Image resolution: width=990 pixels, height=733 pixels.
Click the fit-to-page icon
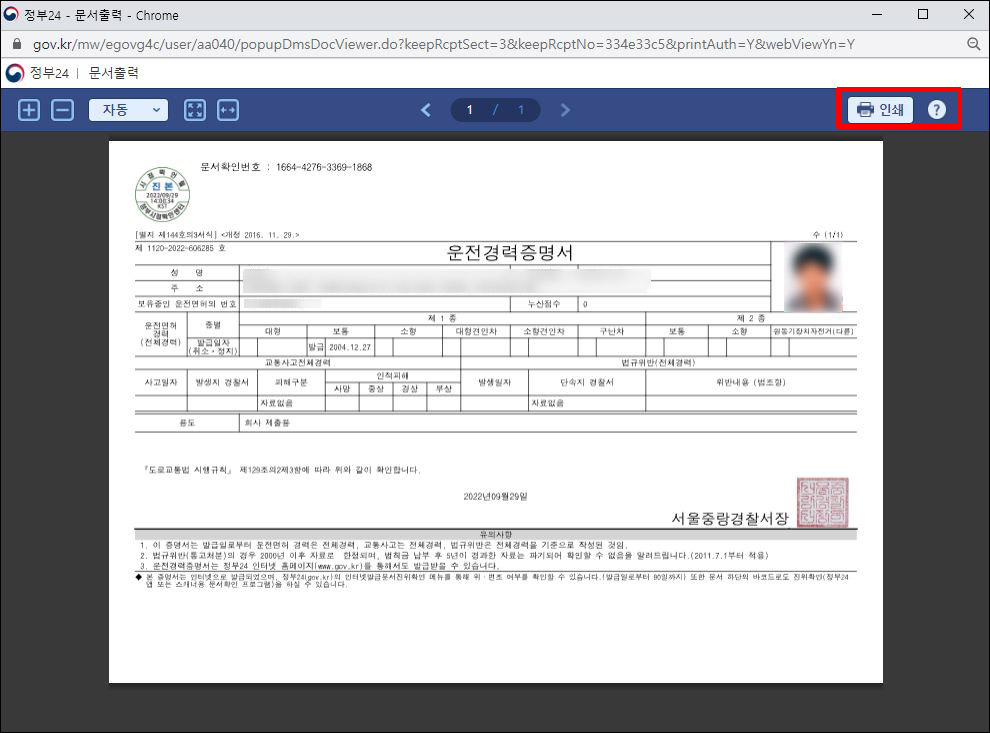click(x=194, y=110)
